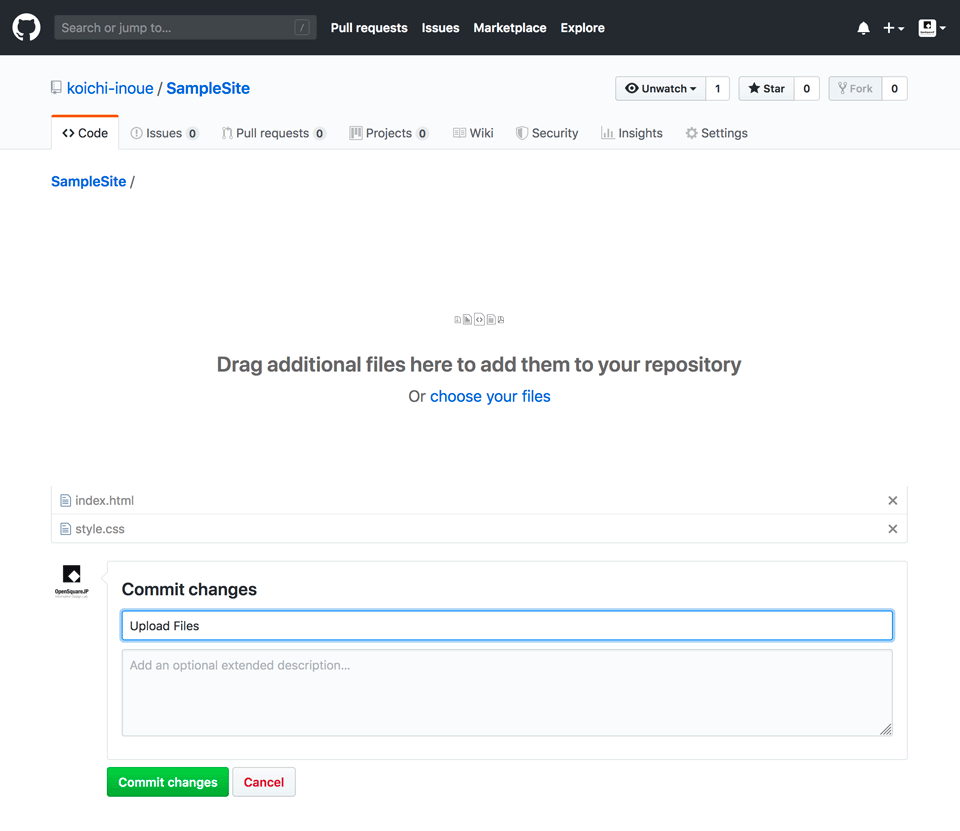Star the SampleSite repository
This screenshot has height=831, width=960.
coord(767,89)
